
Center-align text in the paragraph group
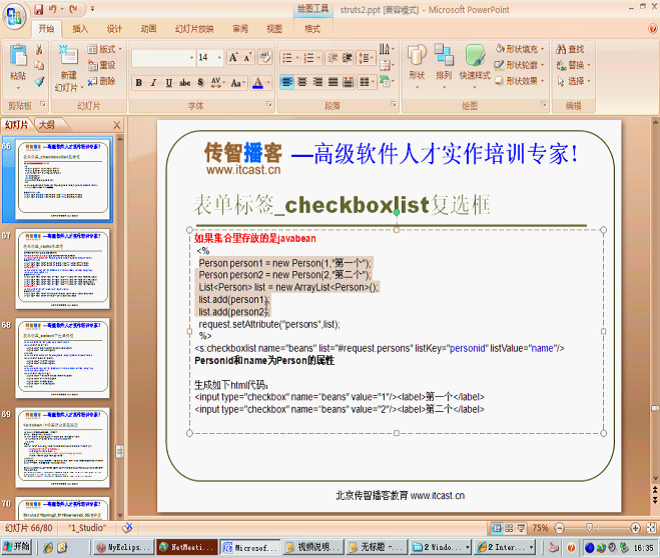coord(302,82)
